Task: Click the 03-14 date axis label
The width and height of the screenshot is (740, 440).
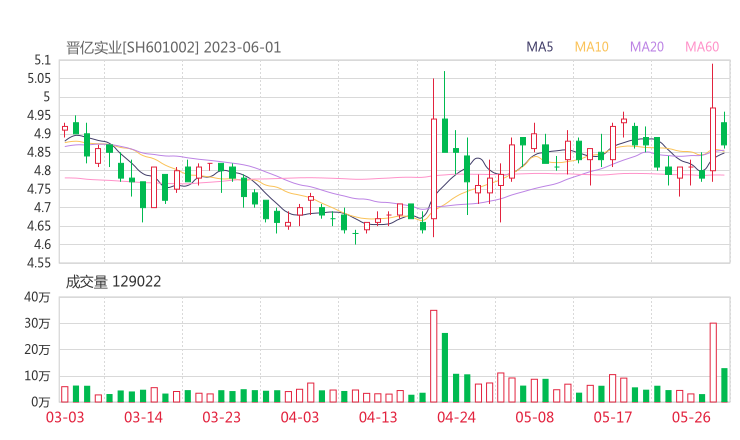Action: (x=143, y=417)
